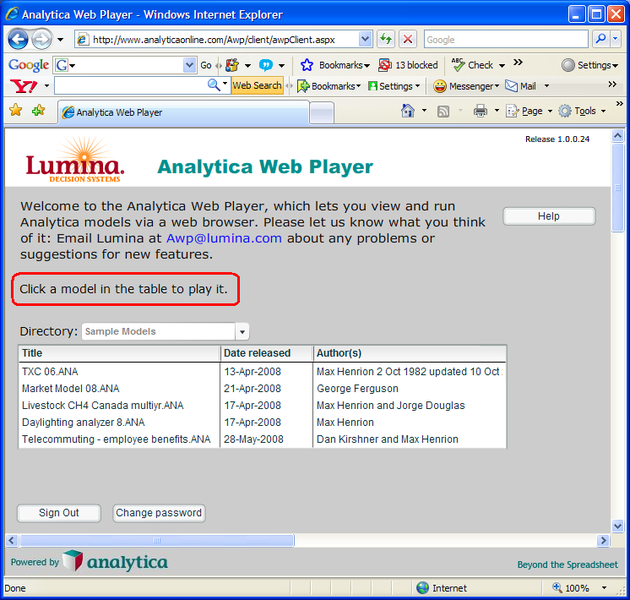Image resolution: width=630 pixels, height=600 pixels.
Task: Expand the search provider dropdown arrow
Action: point(615,39)
